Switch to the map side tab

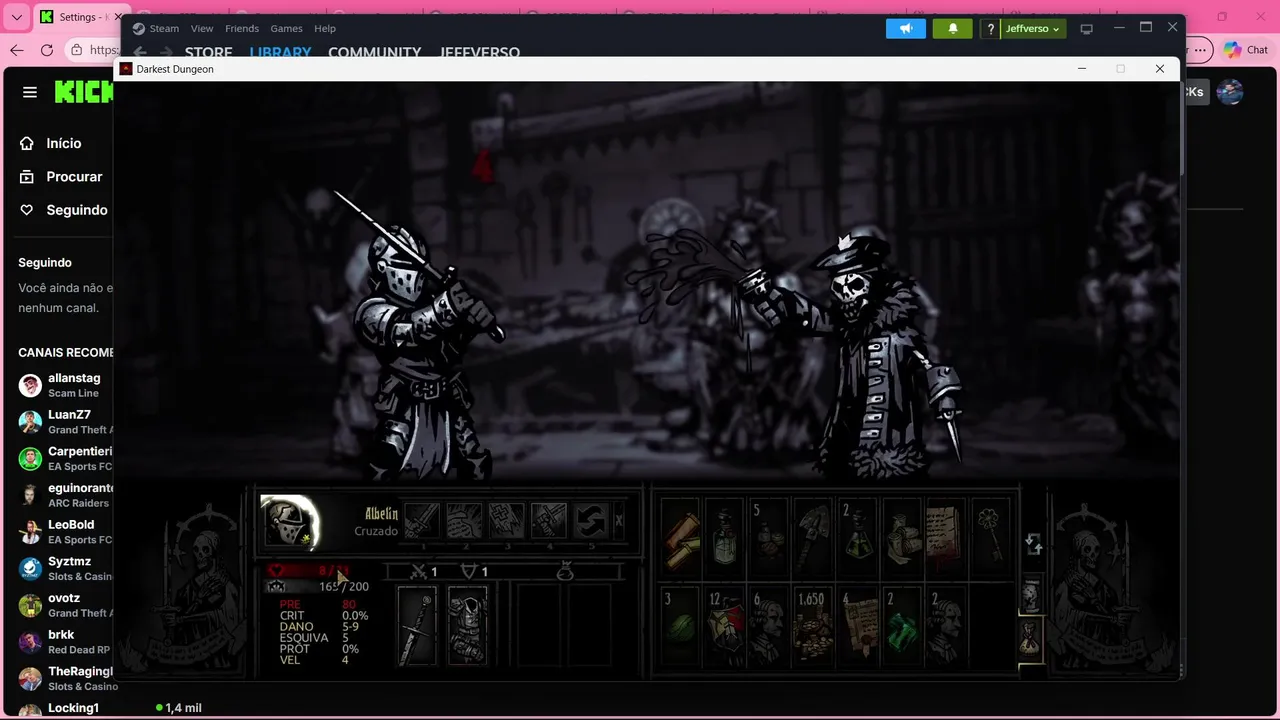pyautogui.click(x=1030, y=595)
